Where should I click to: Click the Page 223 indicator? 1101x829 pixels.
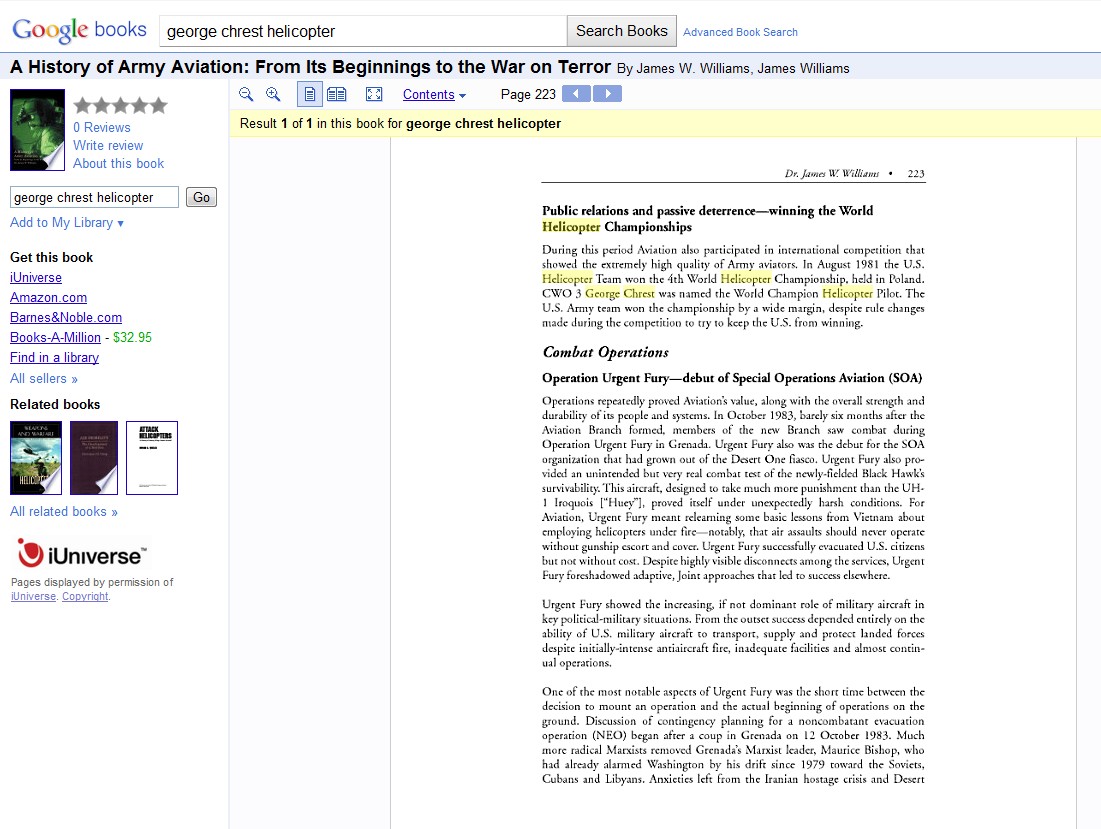click(x=528, y=94)
